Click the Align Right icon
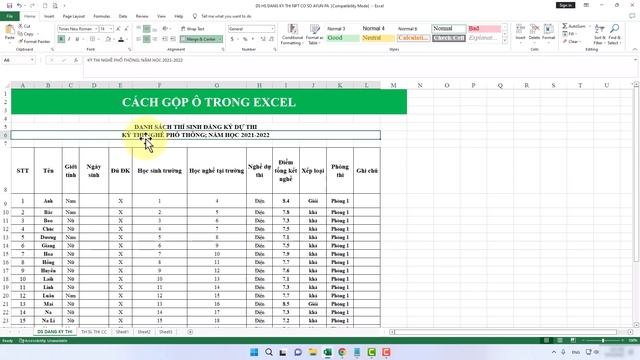The height and width of the screenshot is (360, 640). 155,39
